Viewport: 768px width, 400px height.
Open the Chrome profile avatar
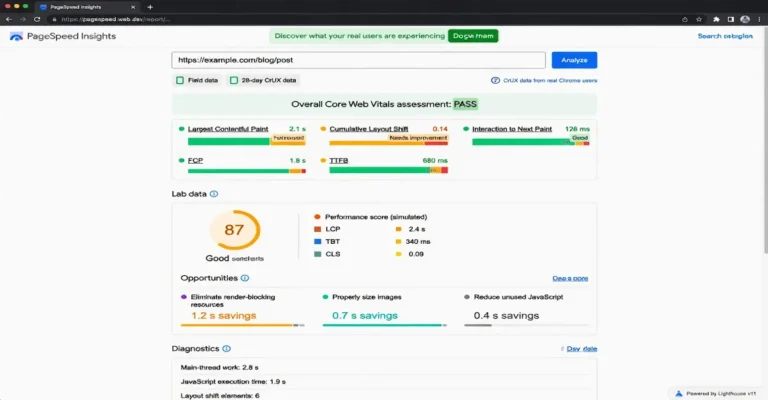[745, 19]
